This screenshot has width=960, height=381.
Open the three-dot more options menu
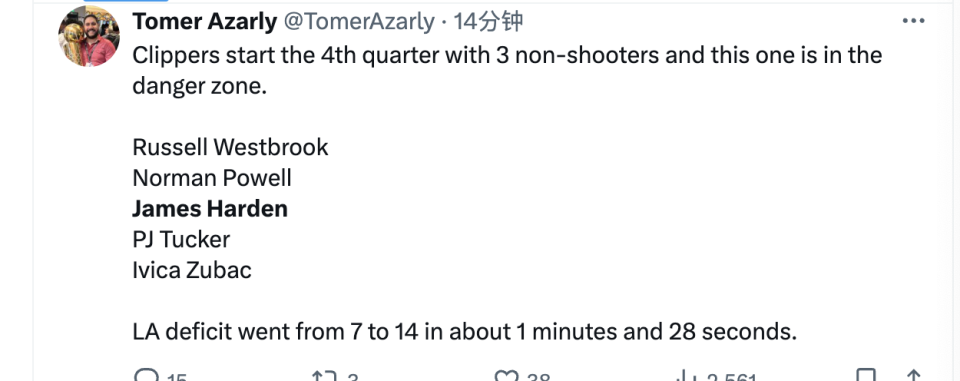pyautogui.click(x=913, y=21)
